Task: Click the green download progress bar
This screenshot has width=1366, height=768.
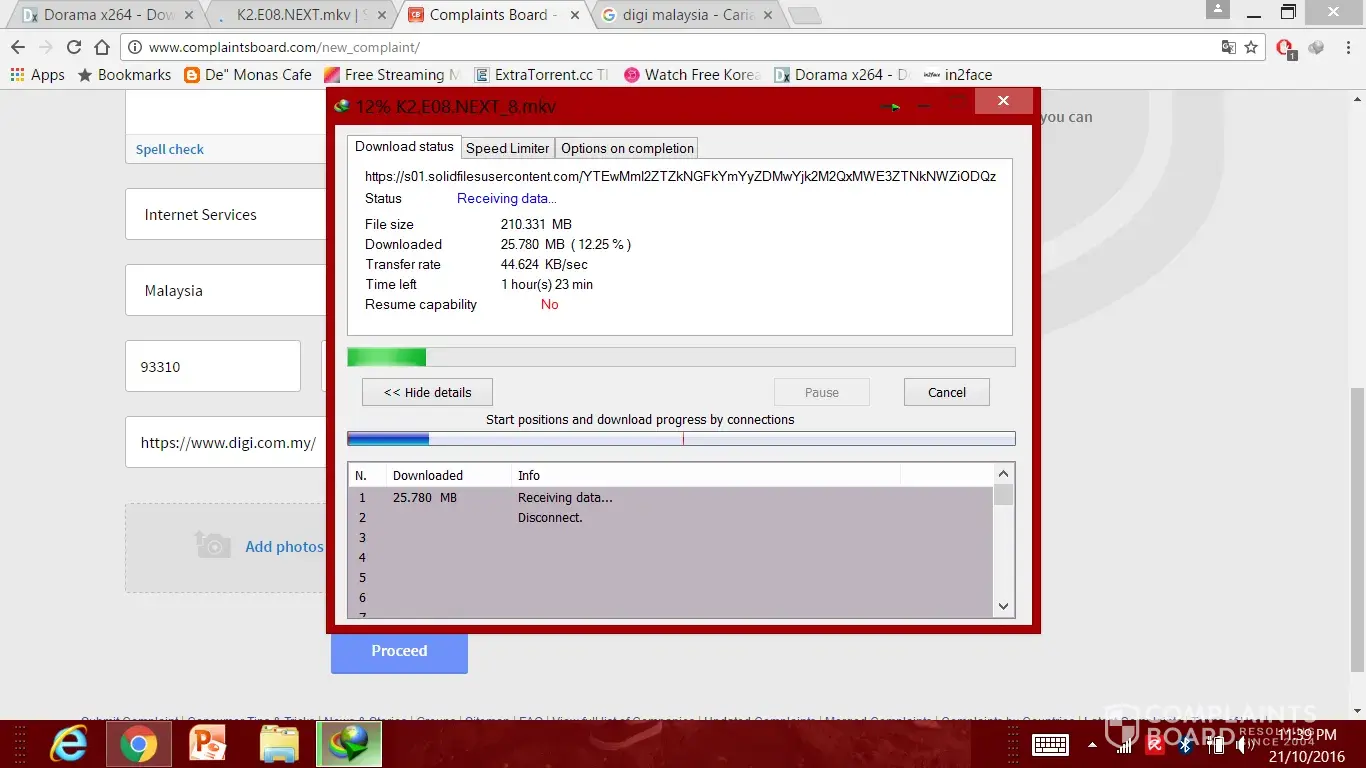Action: pyautogui.click(x=681, y=357)
